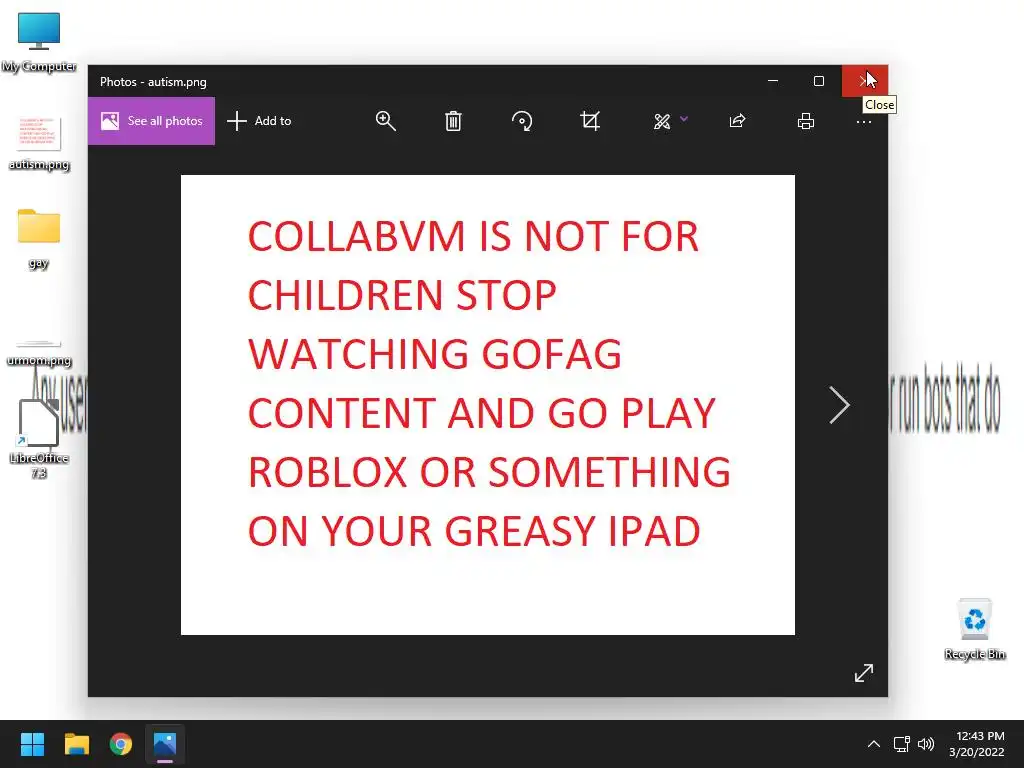Click Photos app taskbar icon
The width and height of the screenshot is (1024, 768).
click(165, 744)
